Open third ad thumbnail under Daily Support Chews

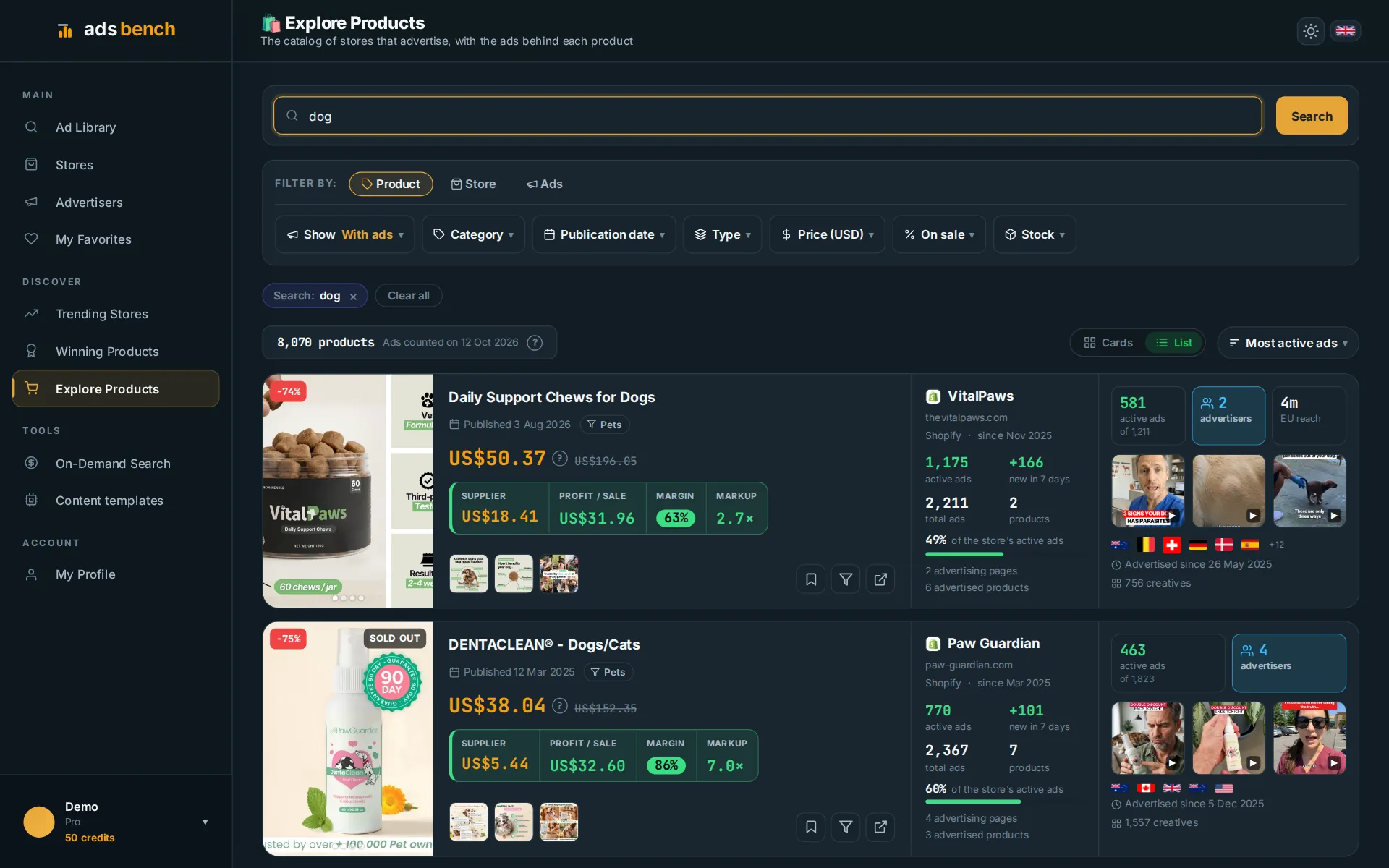click(558, 574)
